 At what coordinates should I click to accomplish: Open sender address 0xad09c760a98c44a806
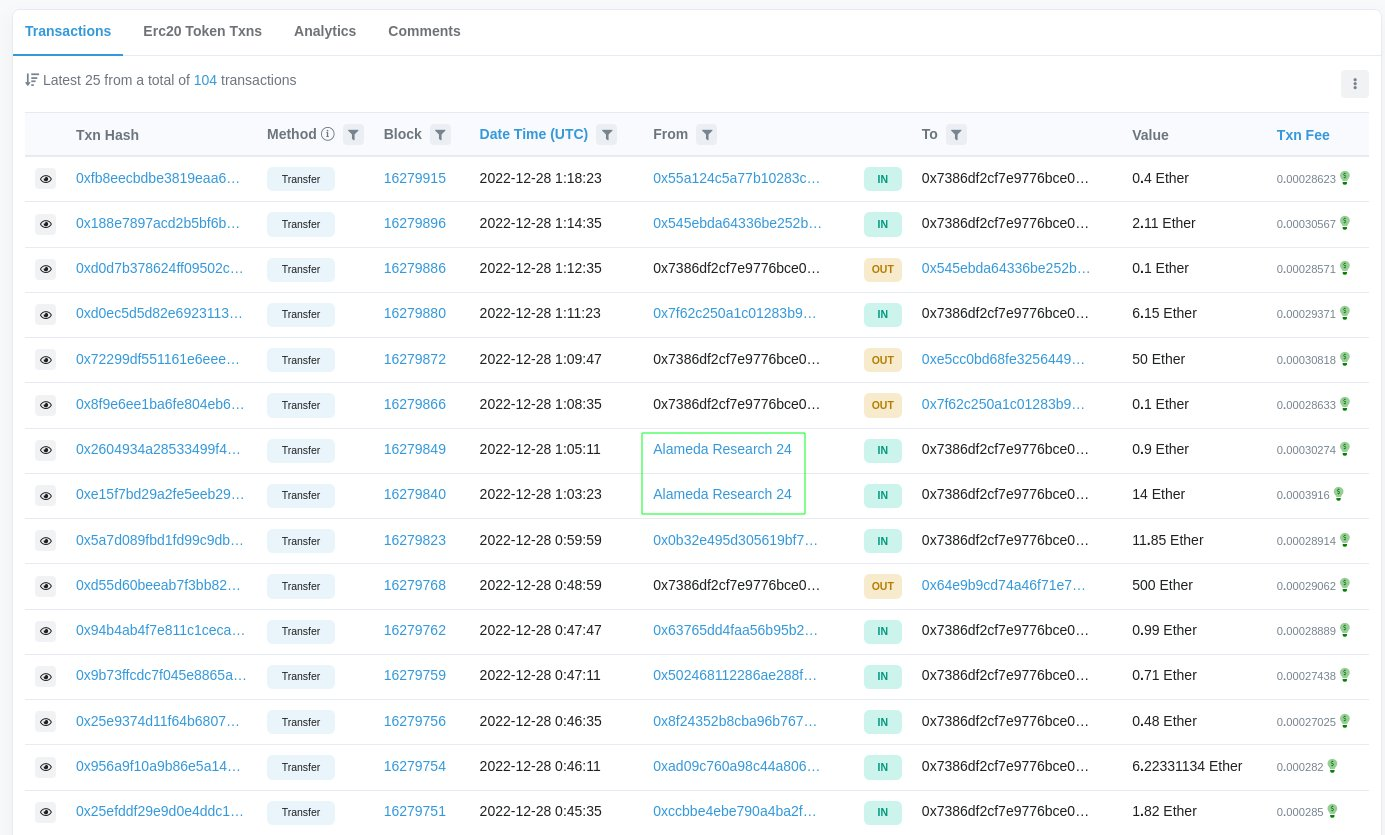tap(736, 766)
